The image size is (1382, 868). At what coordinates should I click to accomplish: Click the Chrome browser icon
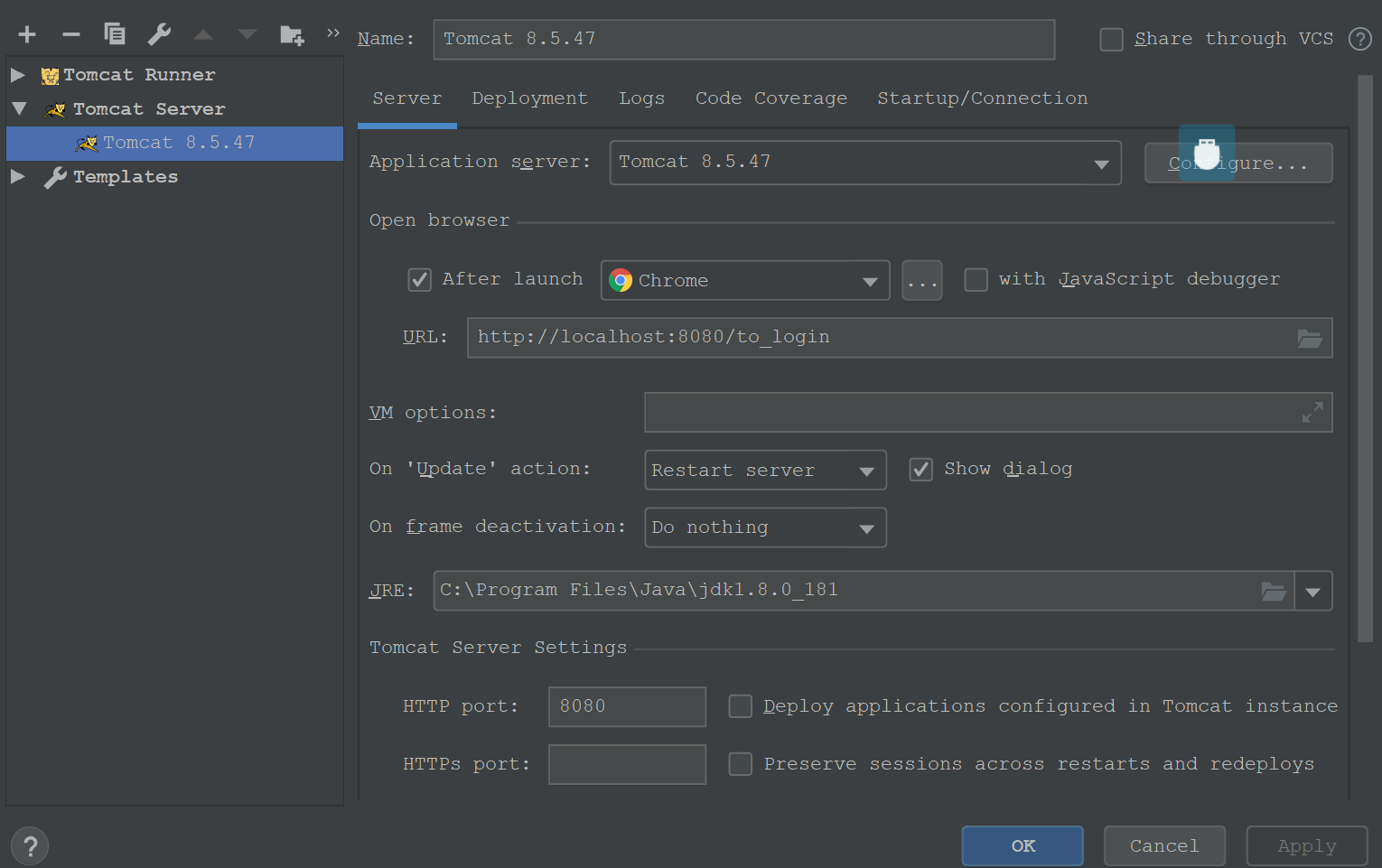[621, 280]
